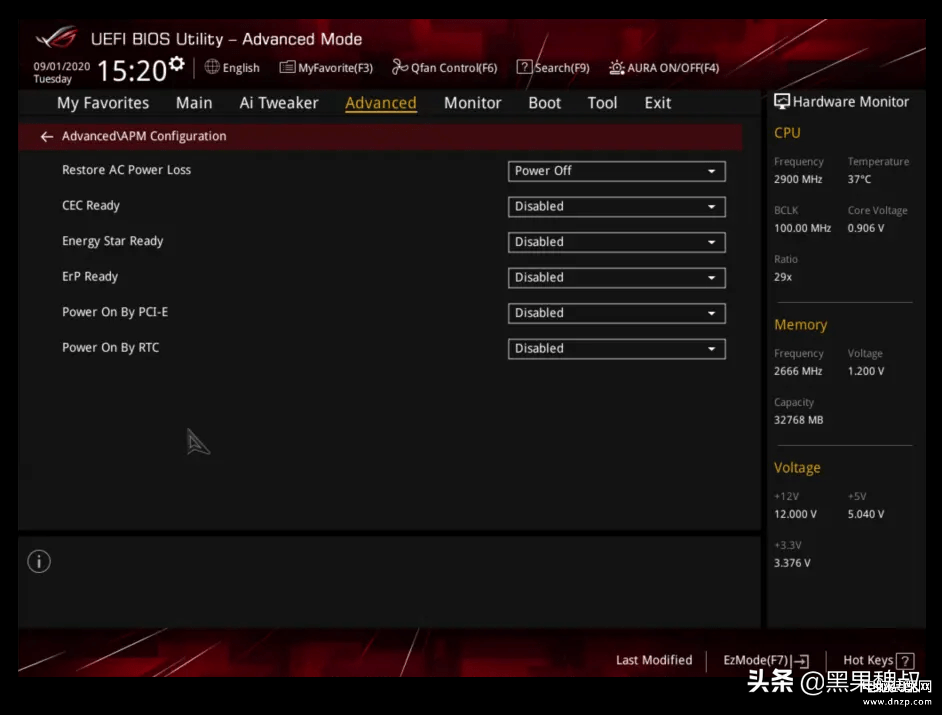This screenshot has height=715, width=942.
Task: Open clock settings gear icon
Action: pyautogui.click(x=177, y=63)
